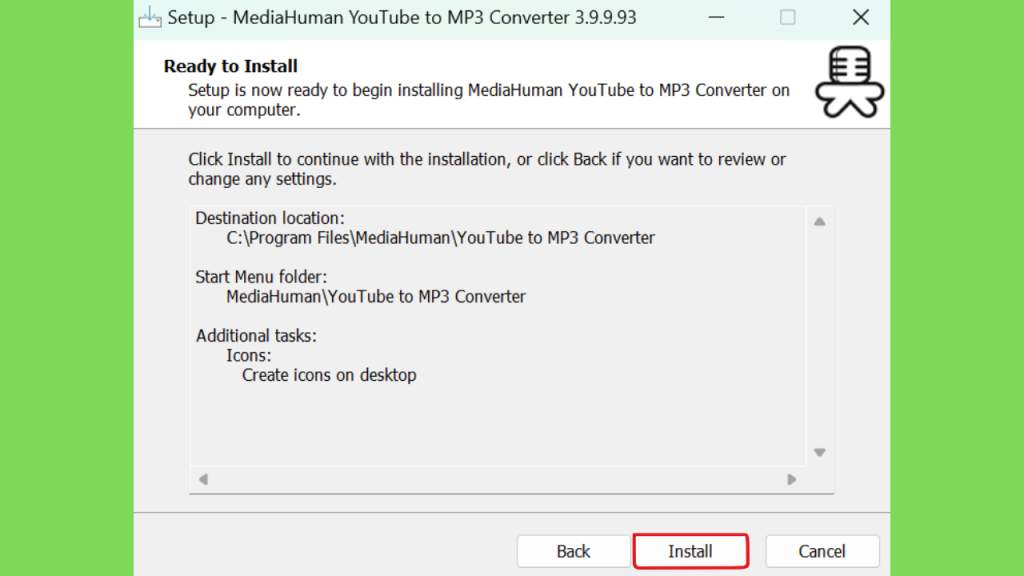Minimize the Setup window

coord(716,18)
